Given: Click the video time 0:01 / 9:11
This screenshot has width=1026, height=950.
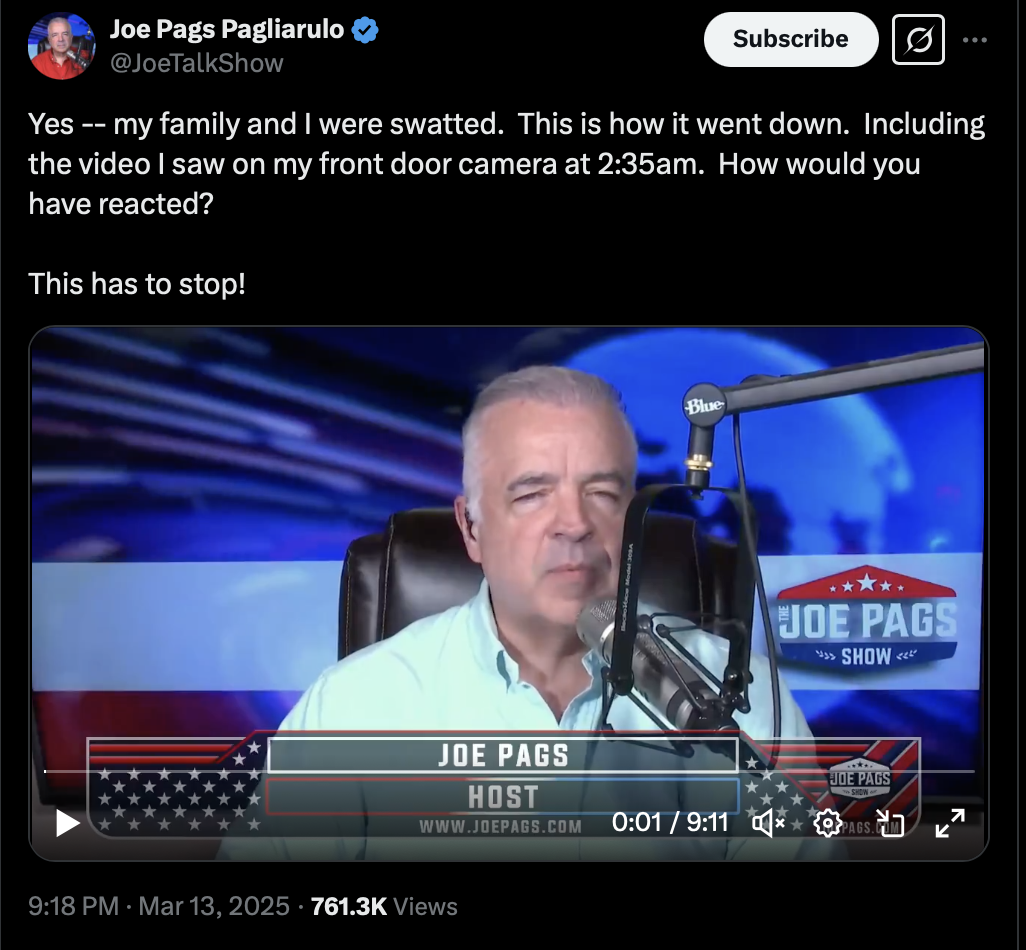Looking at the screenshot, I should point(670,822).
